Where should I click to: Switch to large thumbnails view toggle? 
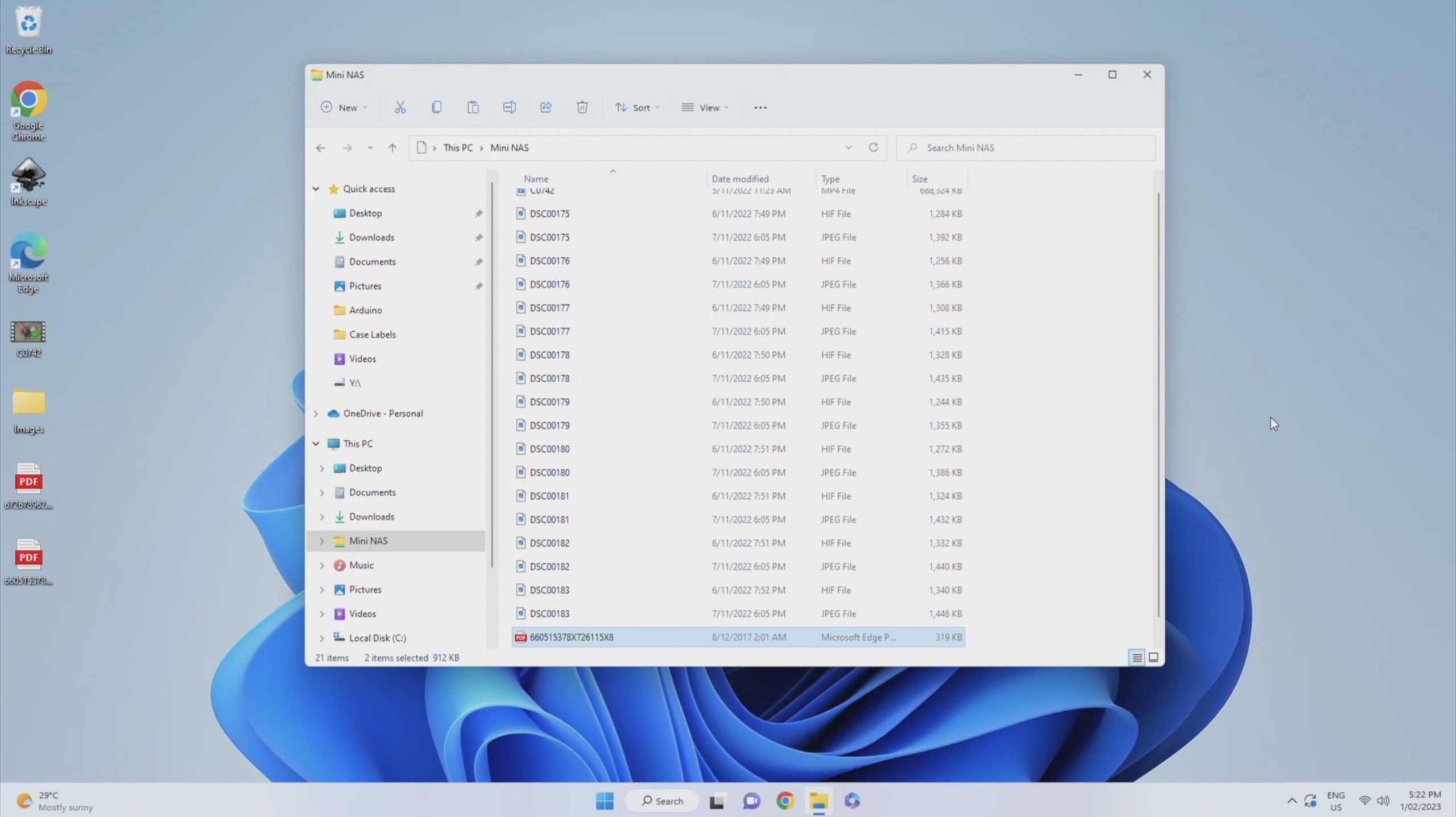coord(1153,657)
